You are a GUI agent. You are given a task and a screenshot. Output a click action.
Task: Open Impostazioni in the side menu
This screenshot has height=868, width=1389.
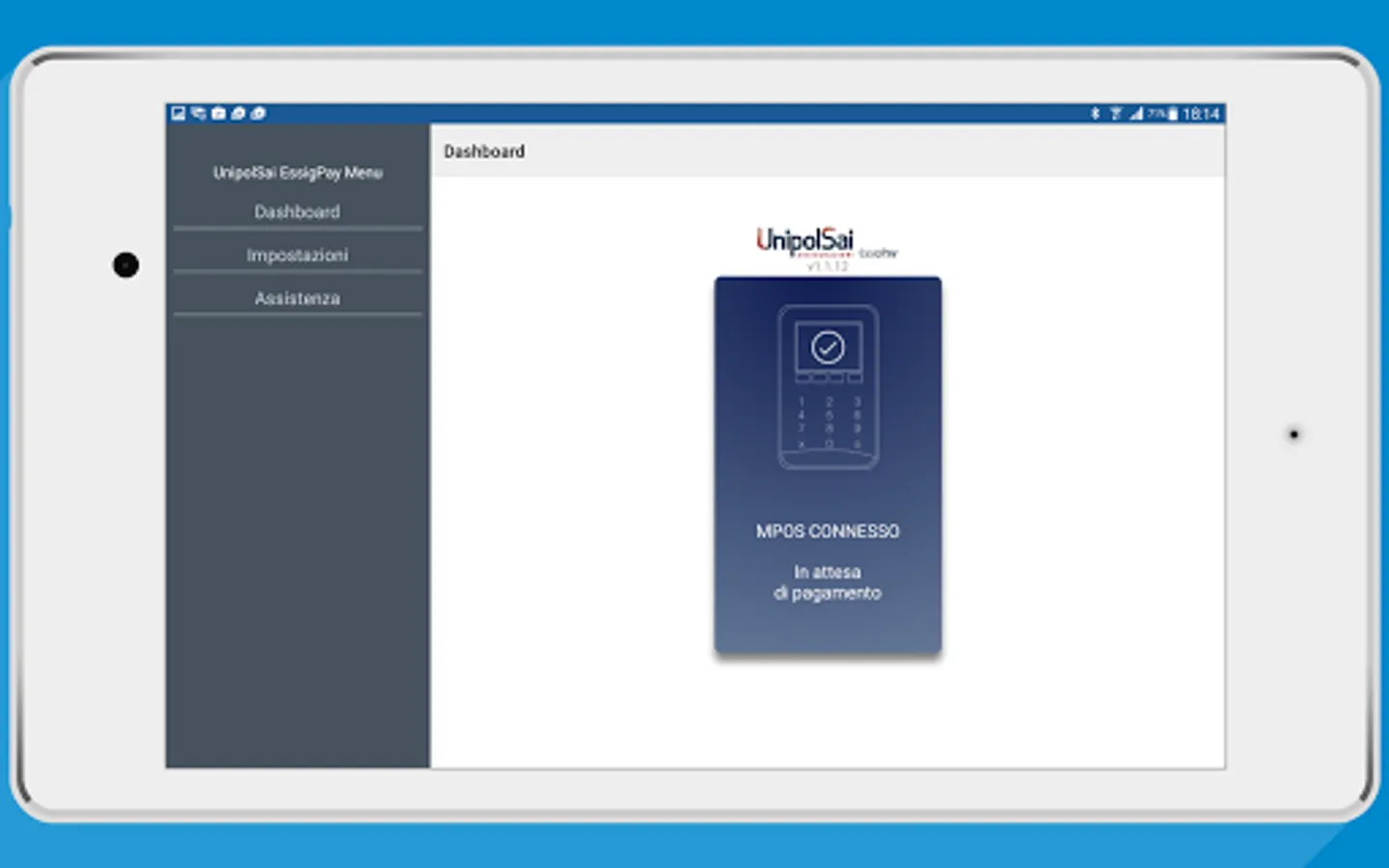297,255
